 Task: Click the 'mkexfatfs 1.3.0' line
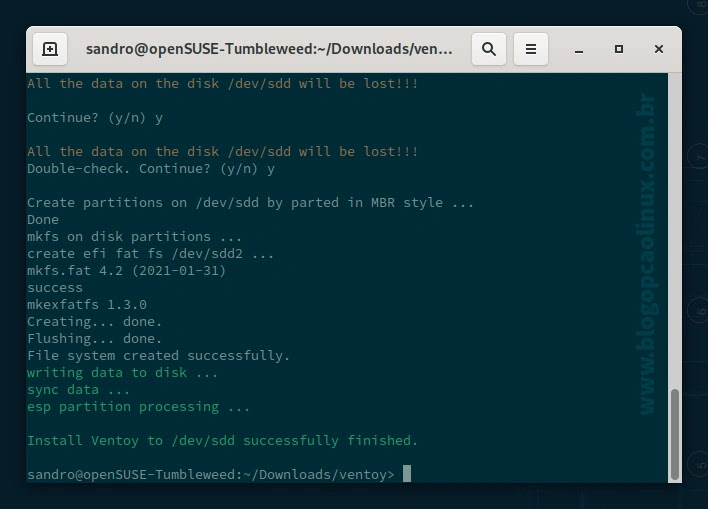coord(87,304)
